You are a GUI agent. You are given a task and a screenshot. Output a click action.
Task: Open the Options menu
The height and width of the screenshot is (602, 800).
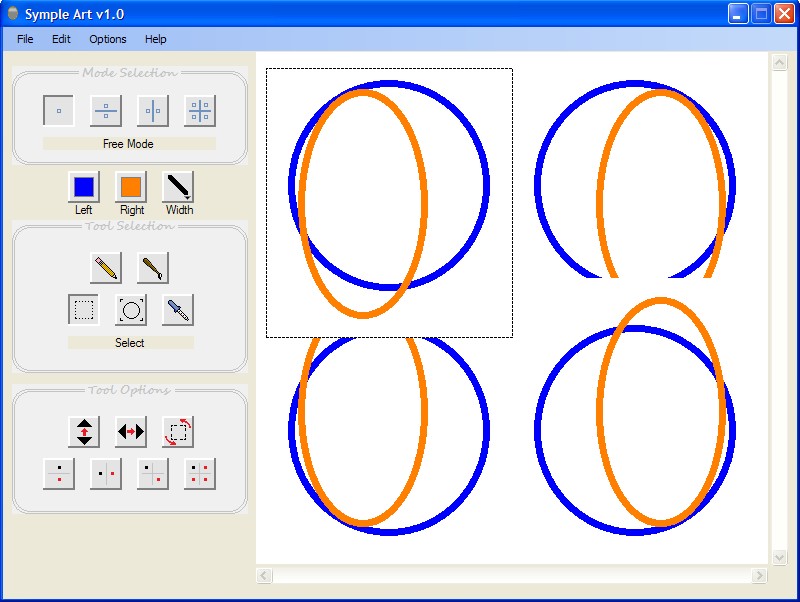tap(108, 39)
